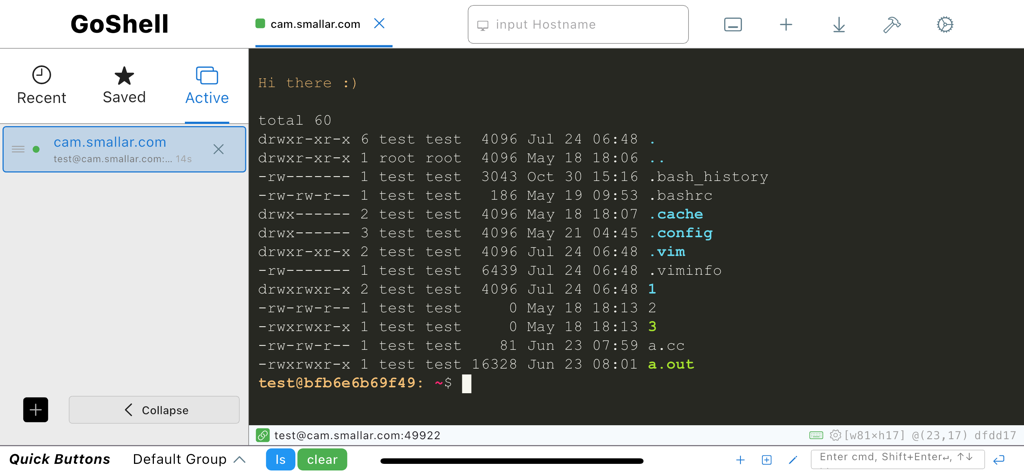Click the boxed plus add-group icon
Viewport: 1024px width, 473px height.
click(767, 460)
